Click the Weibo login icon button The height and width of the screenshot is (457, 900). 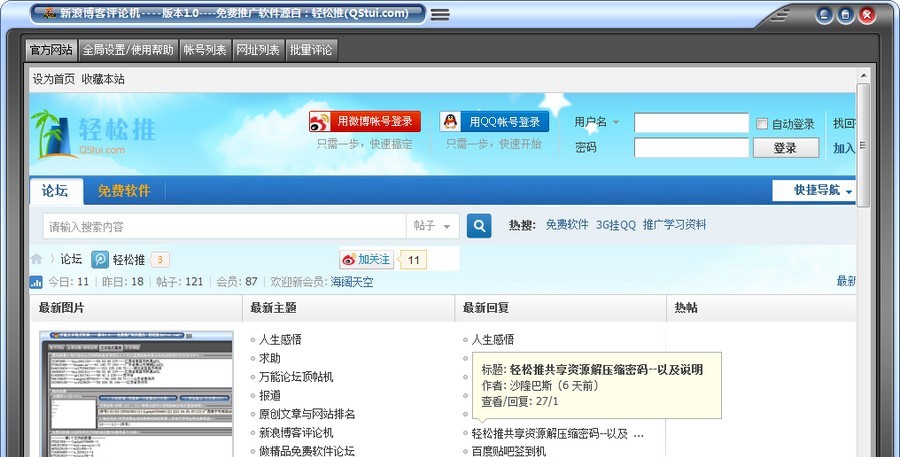(365, 122)
